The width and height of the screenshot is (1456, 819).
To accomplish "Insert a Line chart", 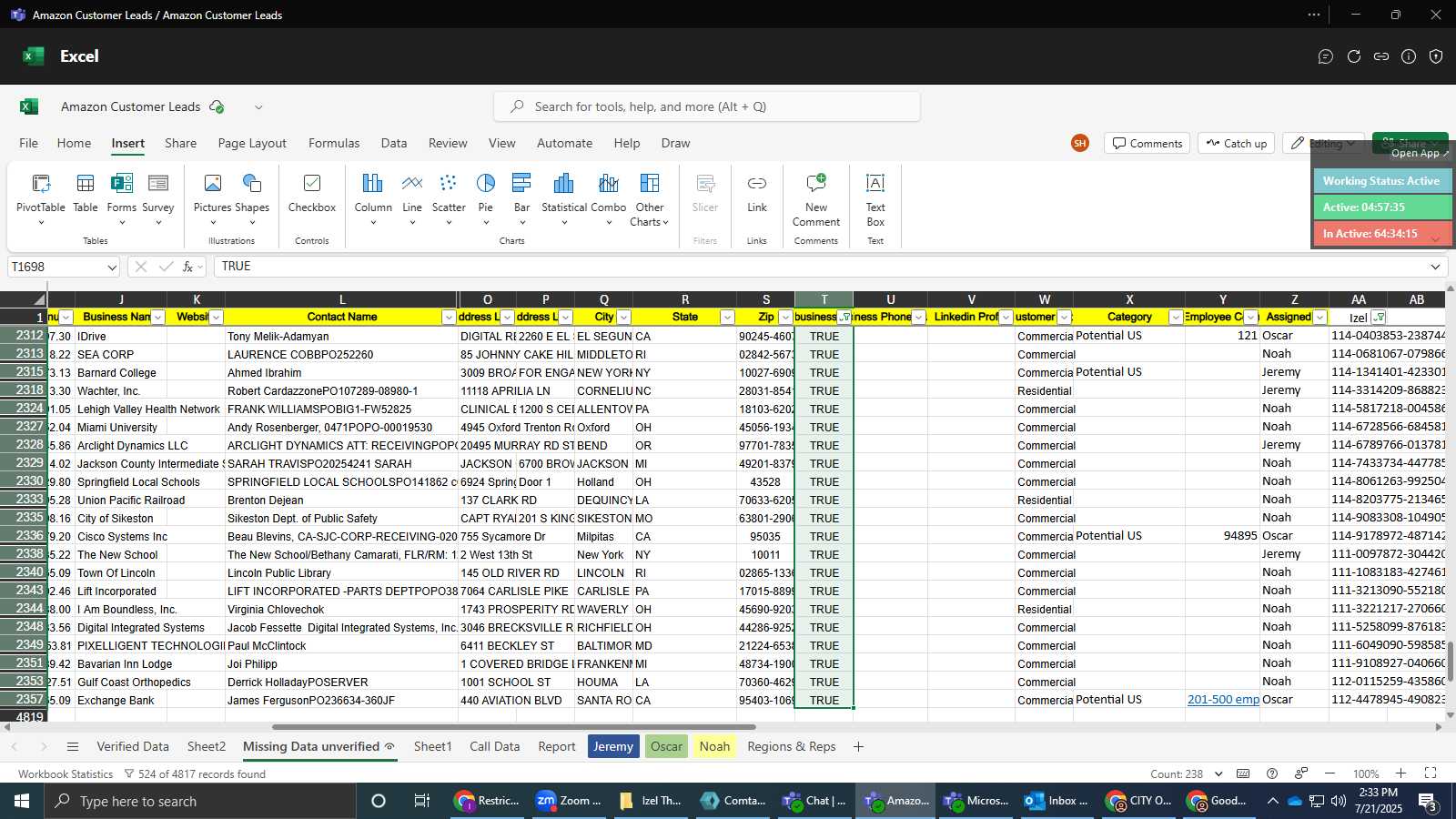I will pyautogui.click(x=412, y=198).
